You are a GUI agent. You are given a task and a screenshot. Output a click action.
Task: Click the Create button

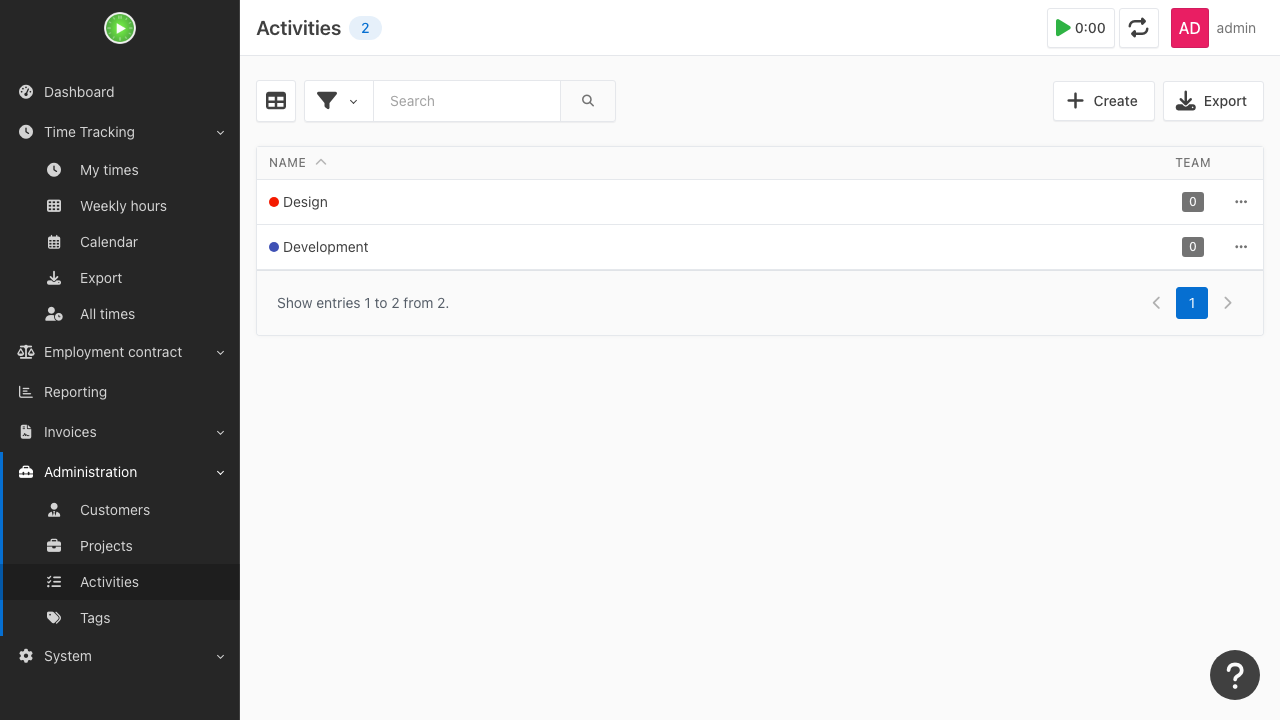(x=1103, y=101)
